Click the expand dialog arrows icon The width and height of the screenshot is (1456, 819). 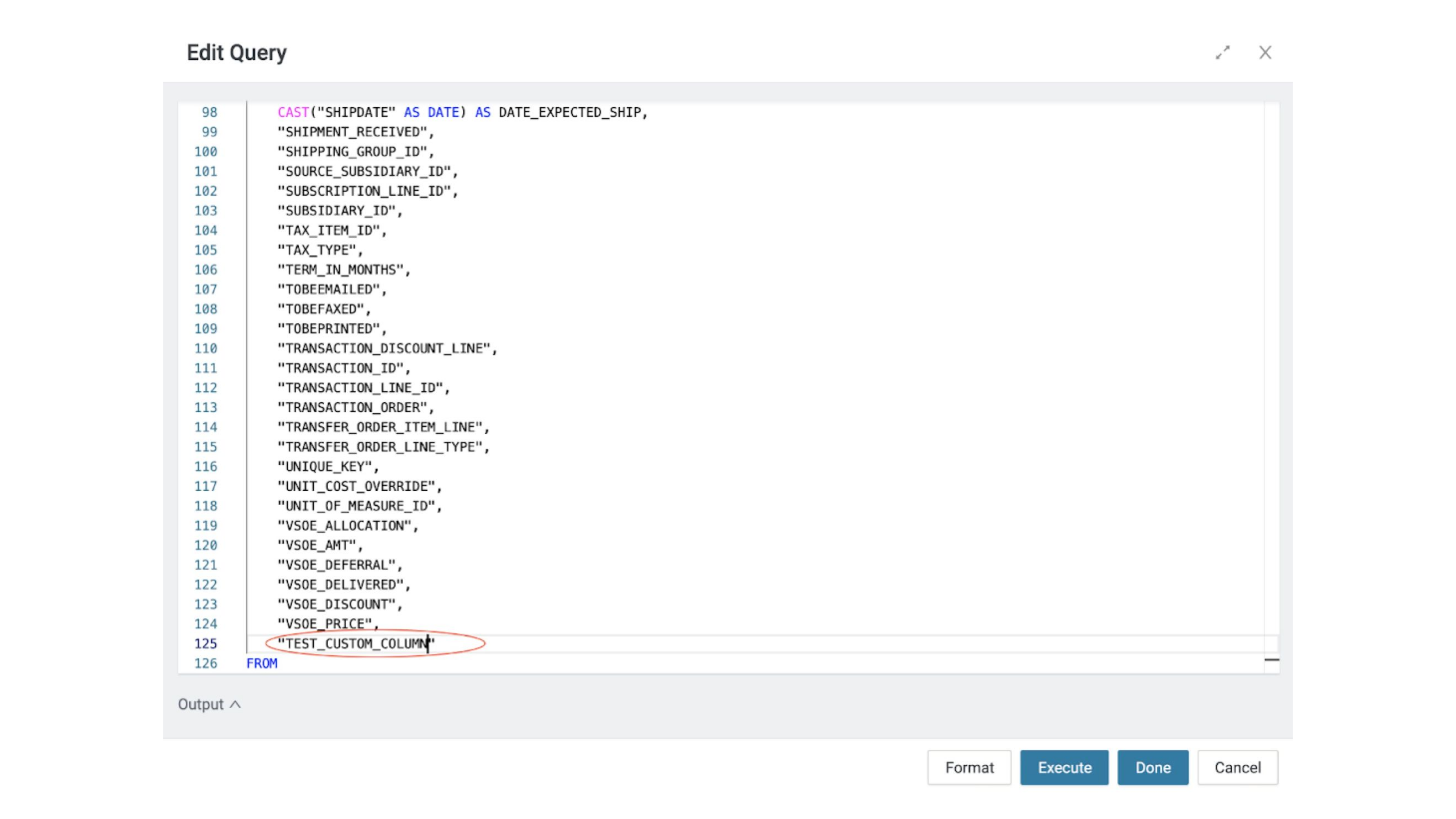[x=1223, y=53]
